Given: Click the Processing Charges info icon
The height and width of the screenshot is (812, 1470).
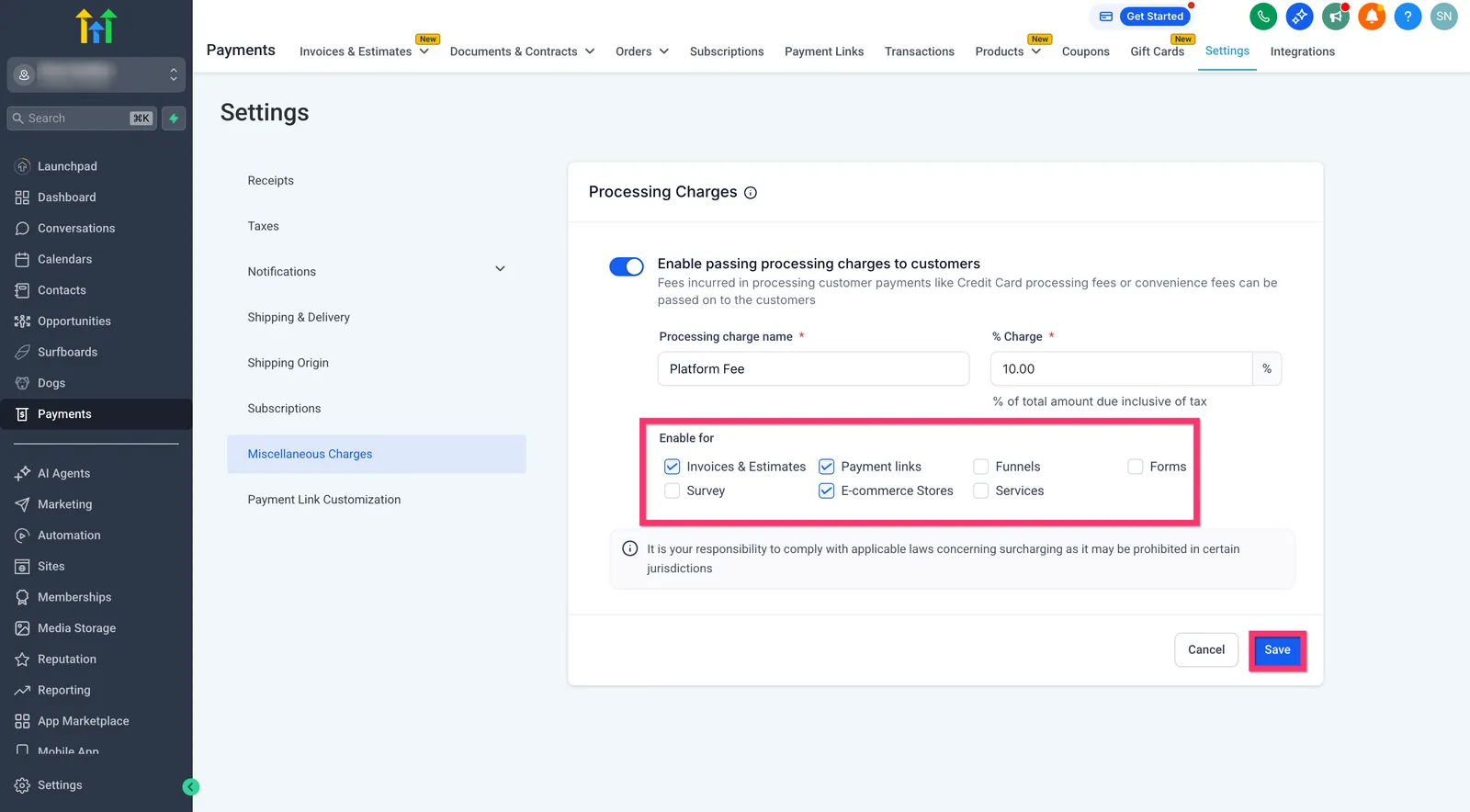Looking at the screenshot, I should pos(751,193).
